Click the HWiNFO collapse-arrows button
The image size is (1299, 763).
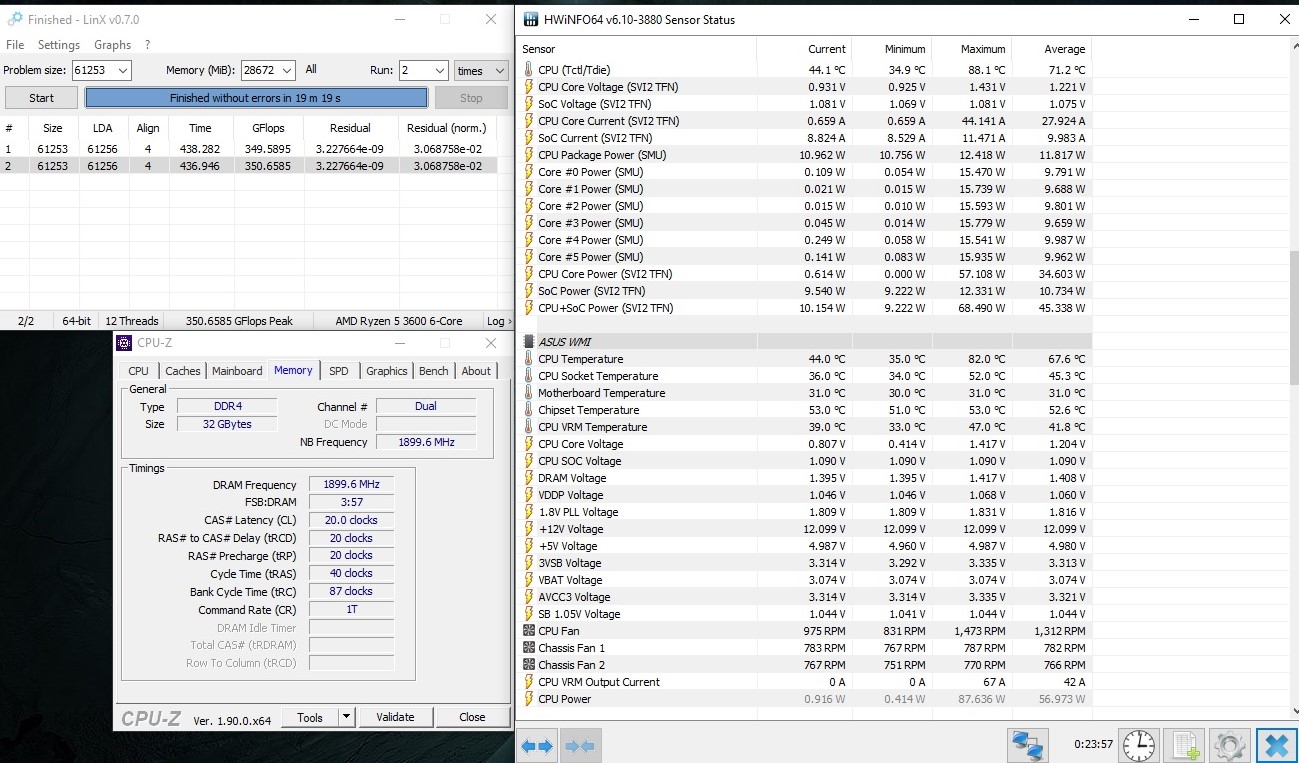(x=580, y=746)
